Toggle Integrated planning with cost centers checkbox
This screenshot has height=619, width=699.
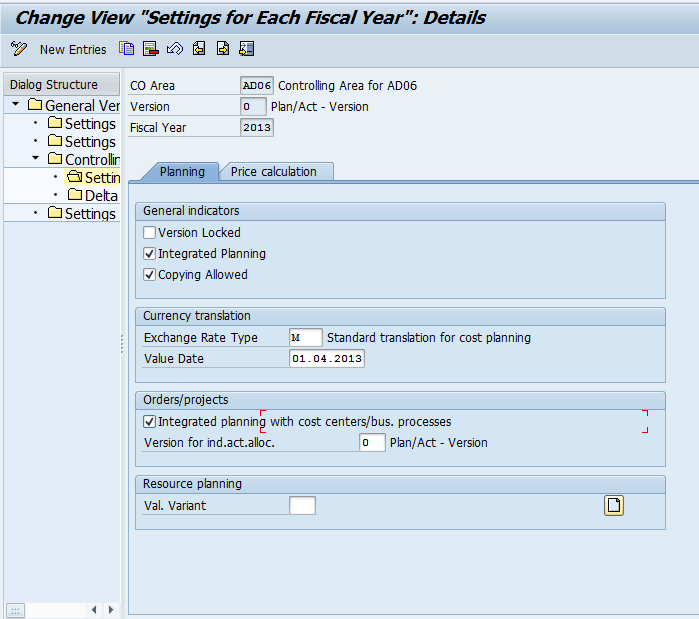(149, 422)
